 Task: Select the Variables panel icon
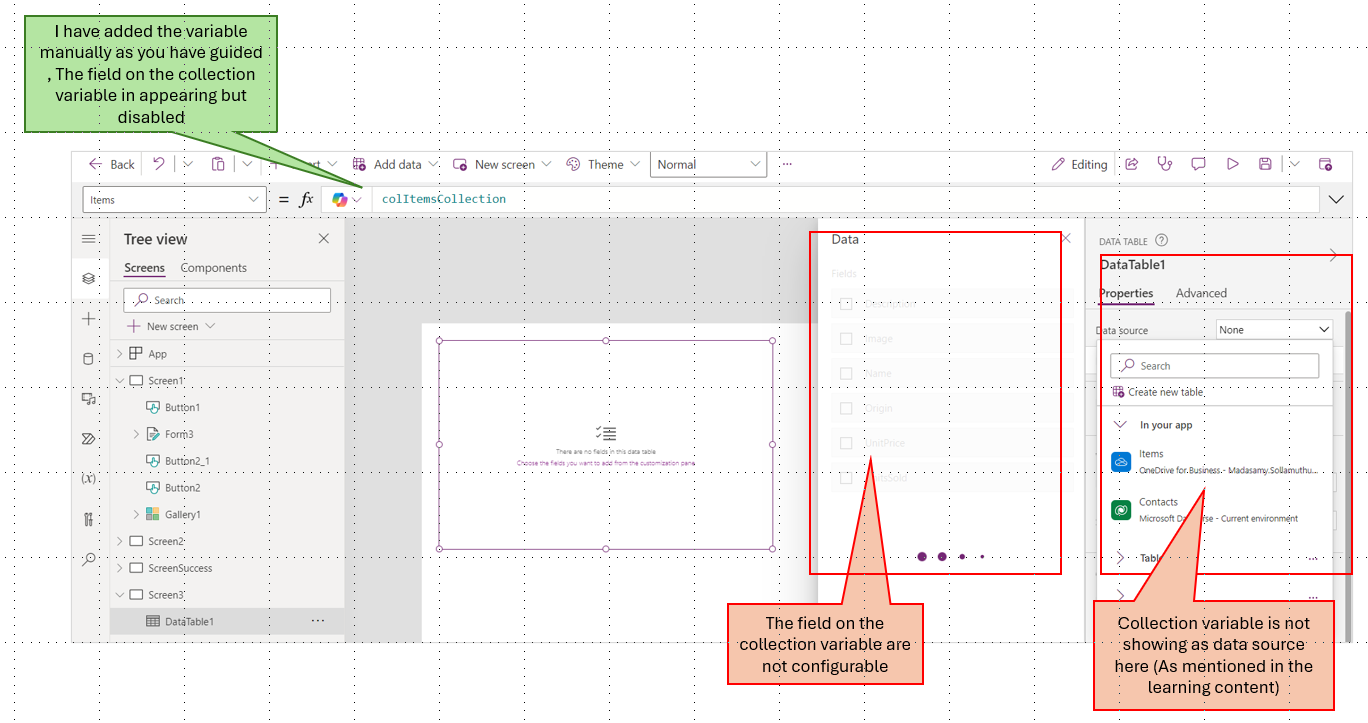pos(88,478)
